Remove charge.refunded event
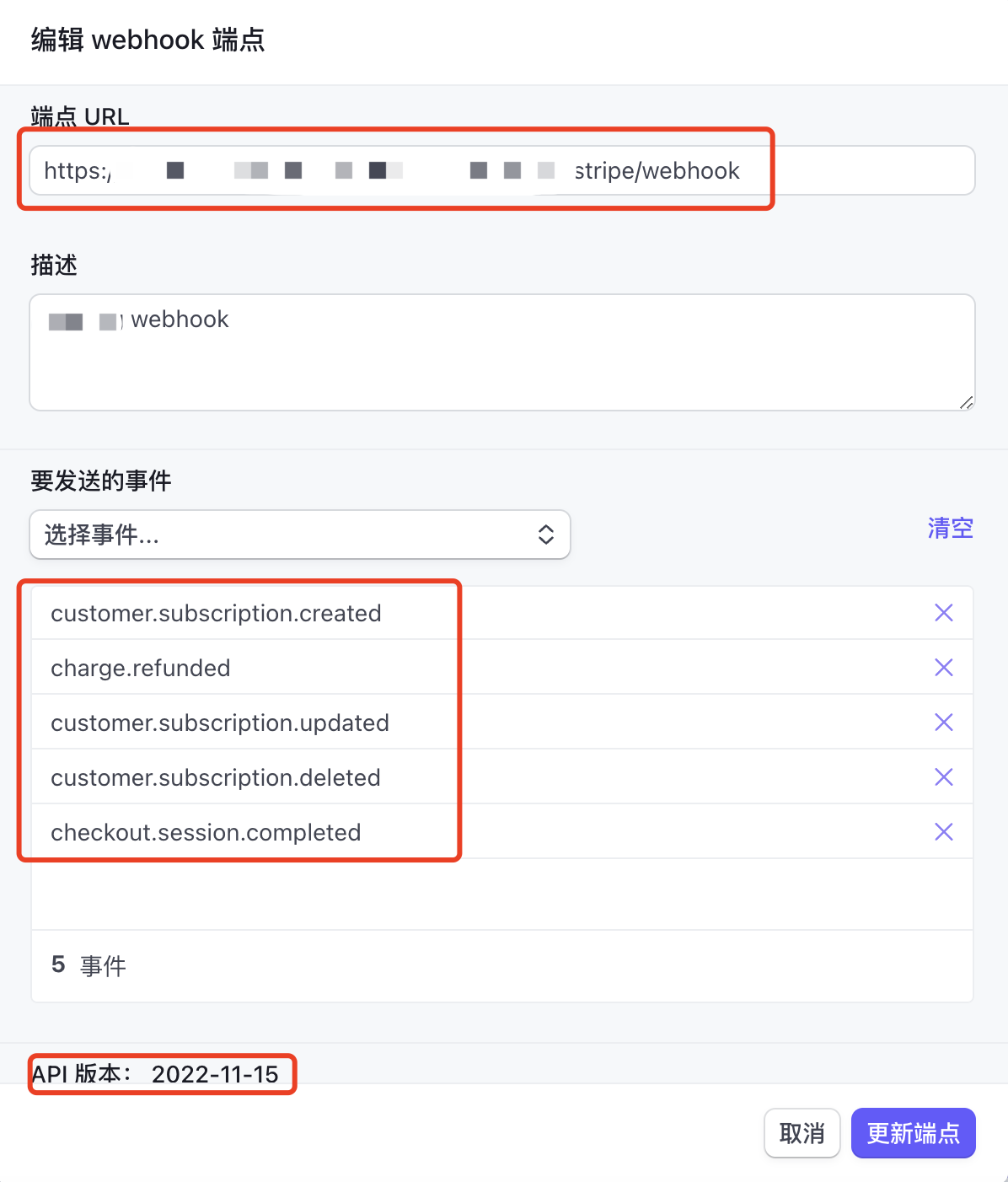The width and height of the screenshot is (1008, 1182). [944, 668]
